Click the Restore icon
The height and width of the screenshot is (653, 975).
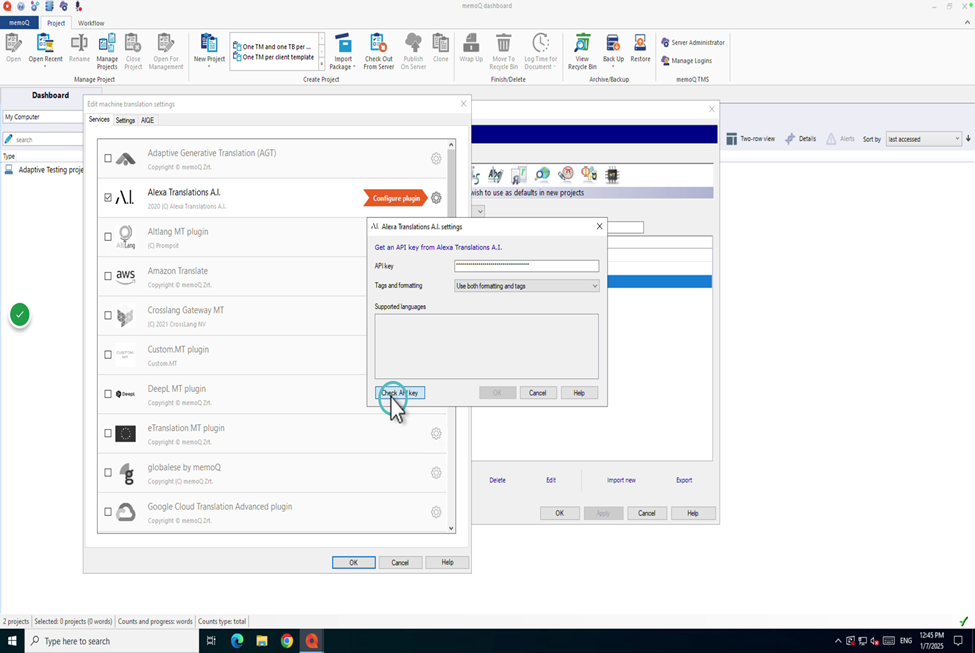(x=640, y=48)
